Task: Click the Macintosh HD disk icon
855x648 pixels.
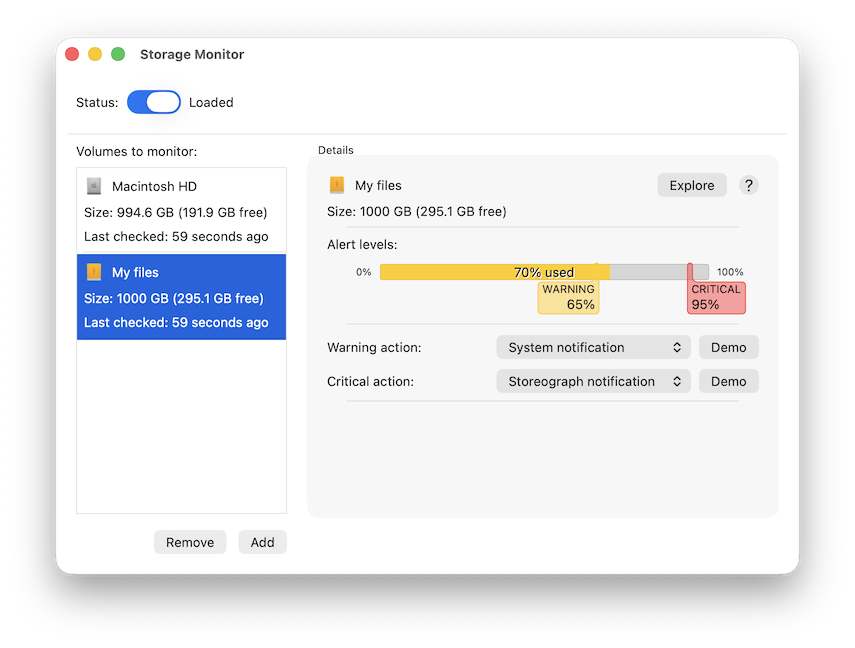Action: pos(93,186)
